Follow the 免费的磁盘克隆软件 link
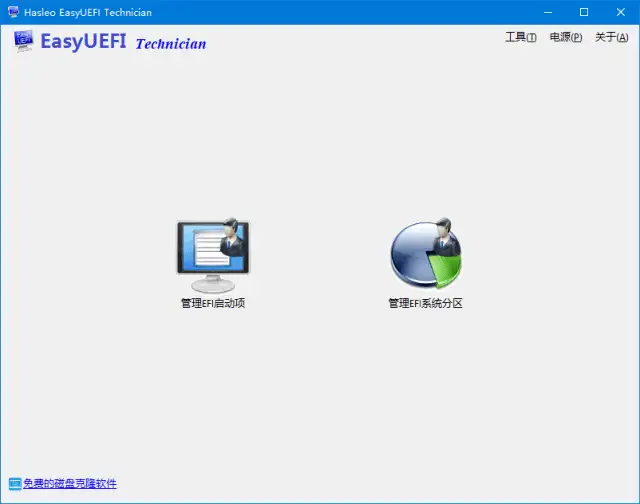 (x=69, y=484)
